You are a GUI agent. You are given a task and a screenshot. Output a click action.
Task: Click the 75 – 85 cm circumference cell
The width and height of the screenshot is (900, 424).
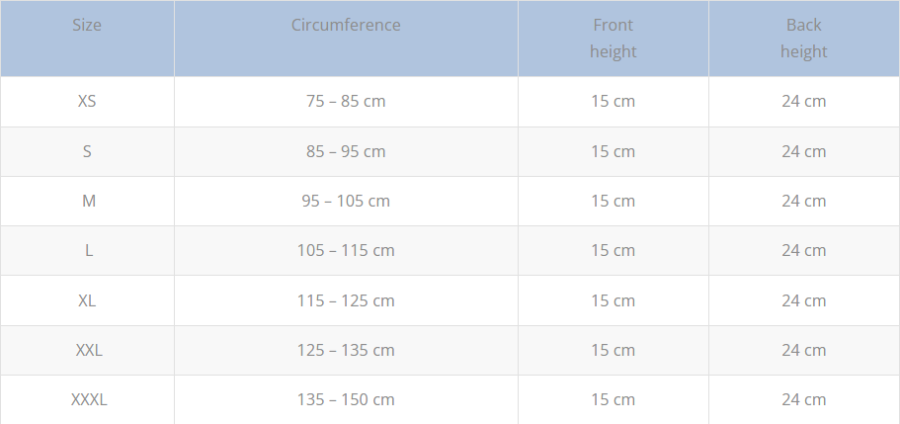click(x=346, y=102)
